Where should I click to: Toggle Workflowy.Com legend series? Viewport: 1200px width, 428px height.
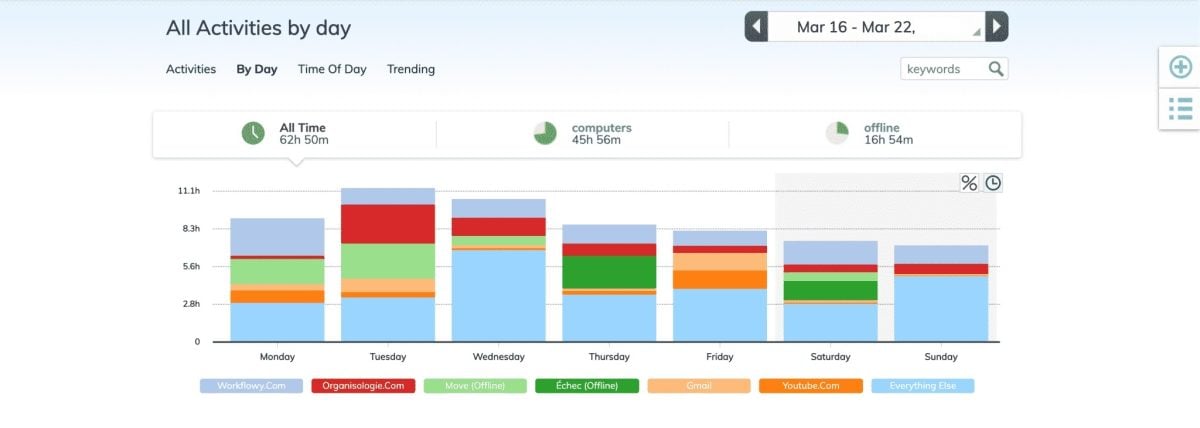tap(251, 385)
